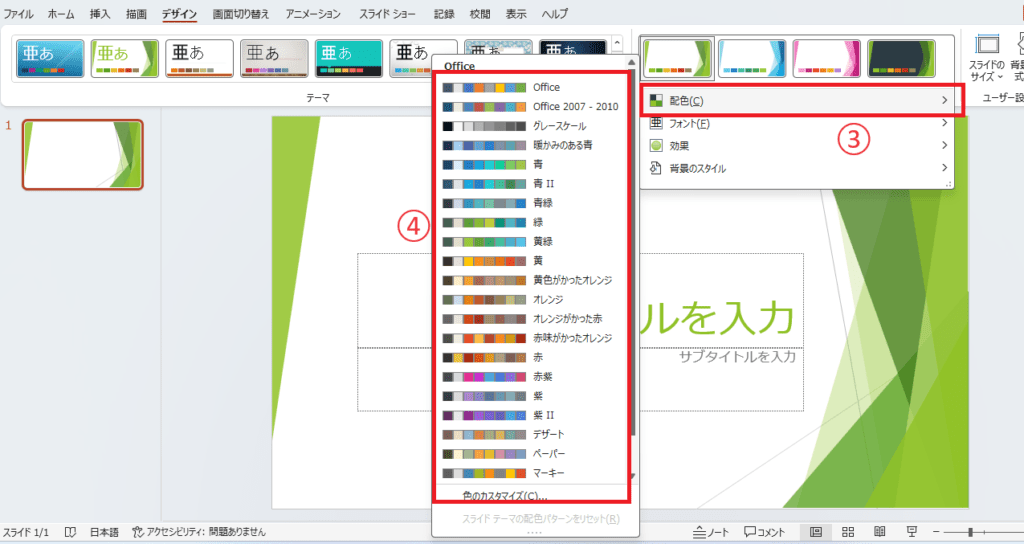The width and height of the screenshot is (1024, 544).
Task: Toggle the ノート notes pane button
Action: (x=711, y=532)
